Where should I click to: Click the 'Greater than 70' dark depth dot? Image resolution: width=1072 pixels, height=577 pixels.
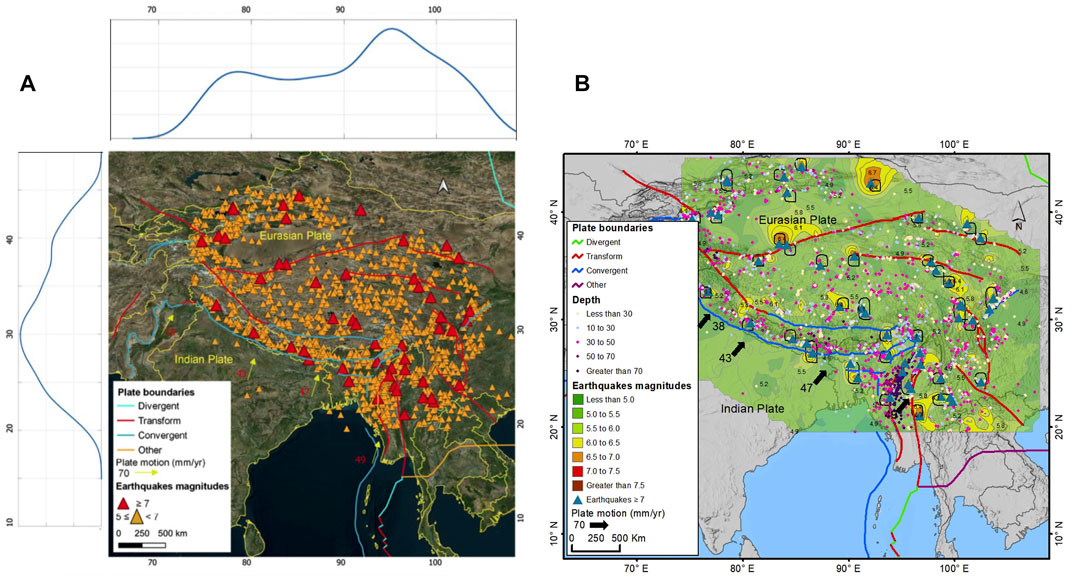578,371
